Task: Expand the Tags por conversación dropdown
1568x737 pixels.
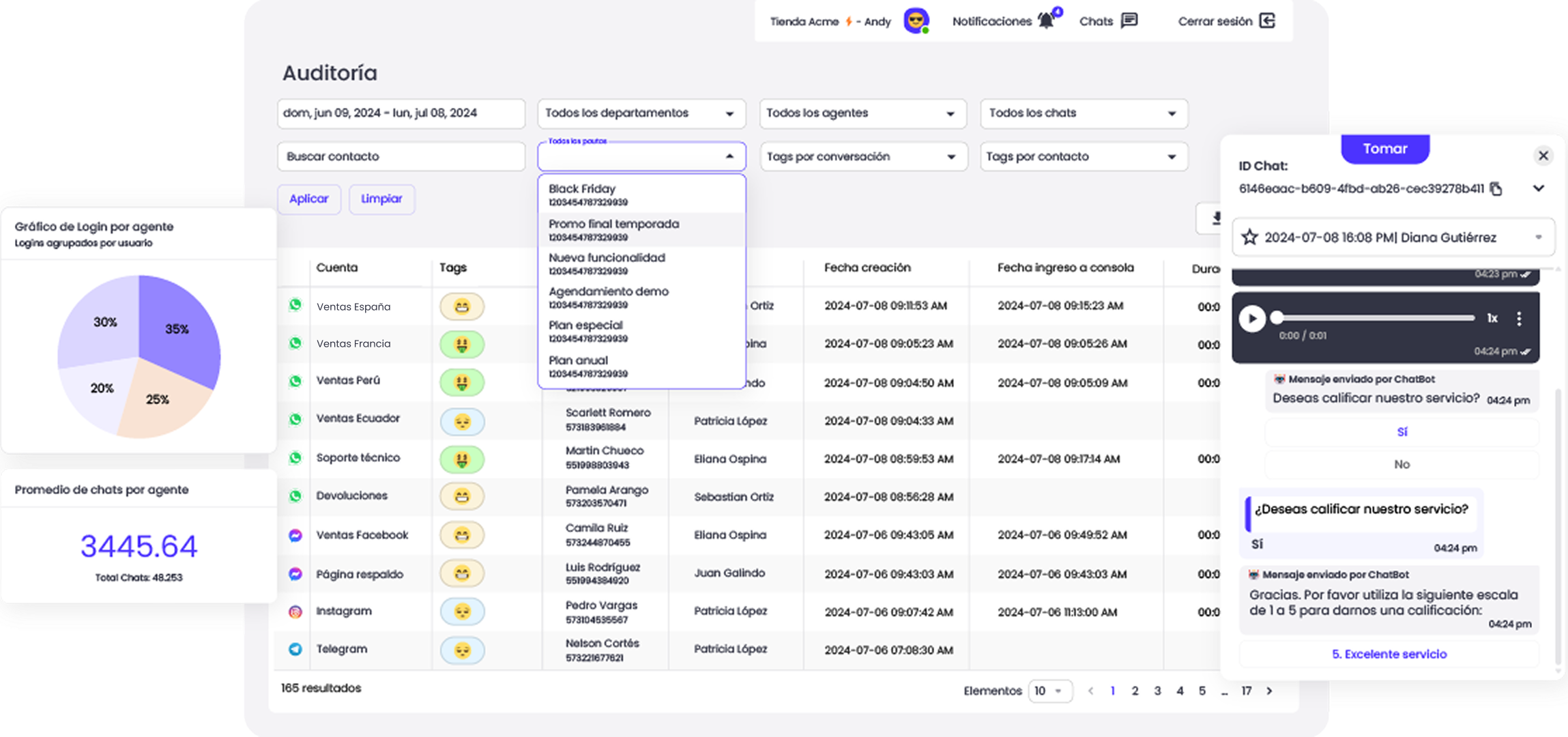Action: (863, 157)
